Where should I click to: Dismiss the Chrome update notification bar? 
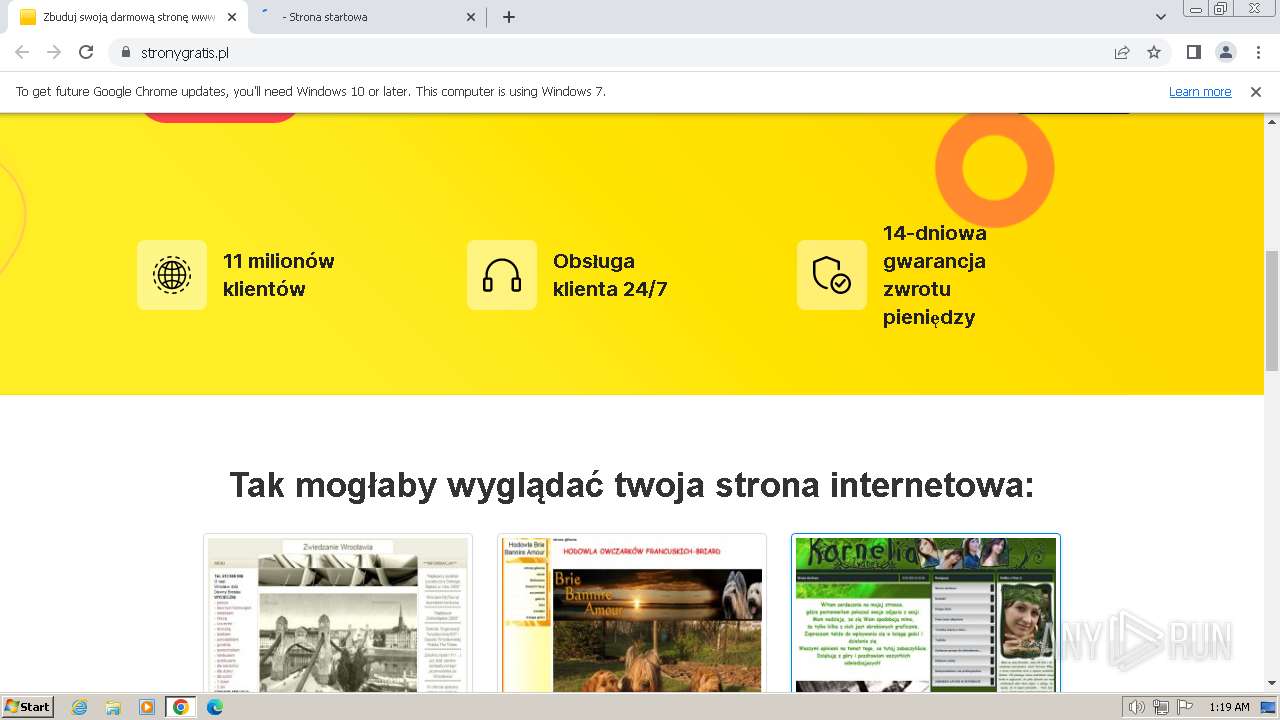[x=1256, y=92]
